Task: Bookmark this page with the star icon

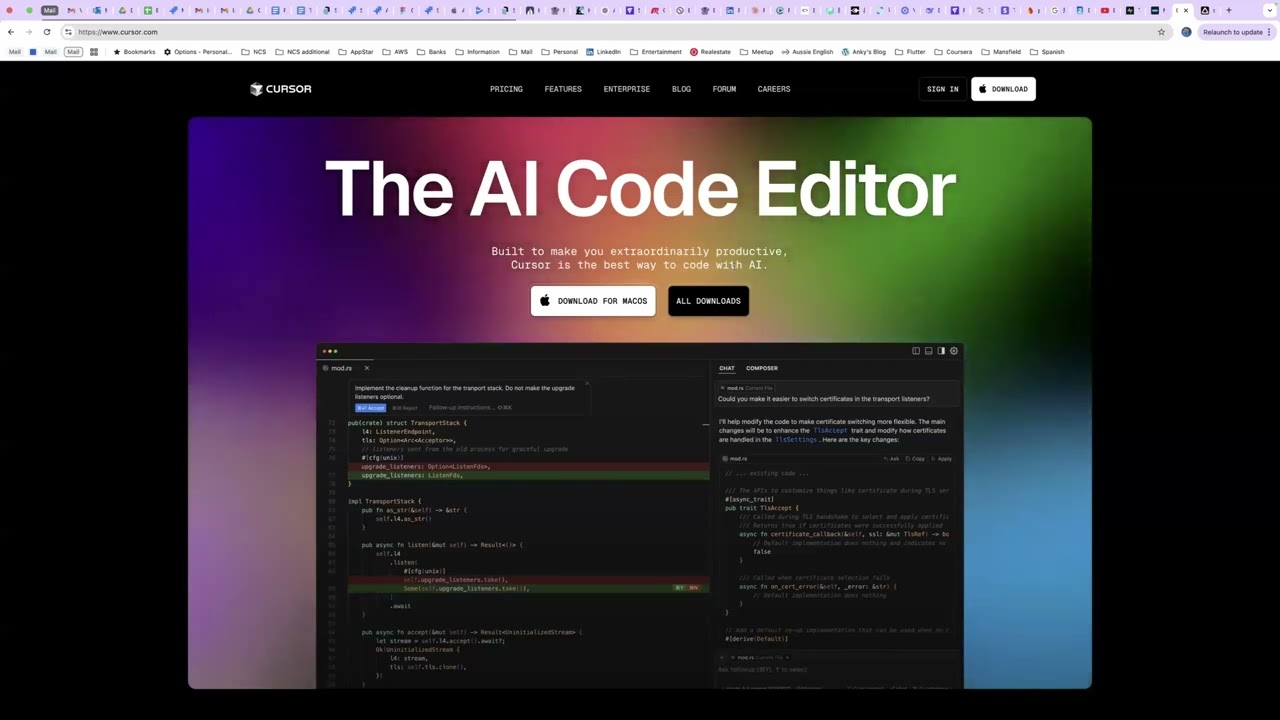Action: point(1161,32)
